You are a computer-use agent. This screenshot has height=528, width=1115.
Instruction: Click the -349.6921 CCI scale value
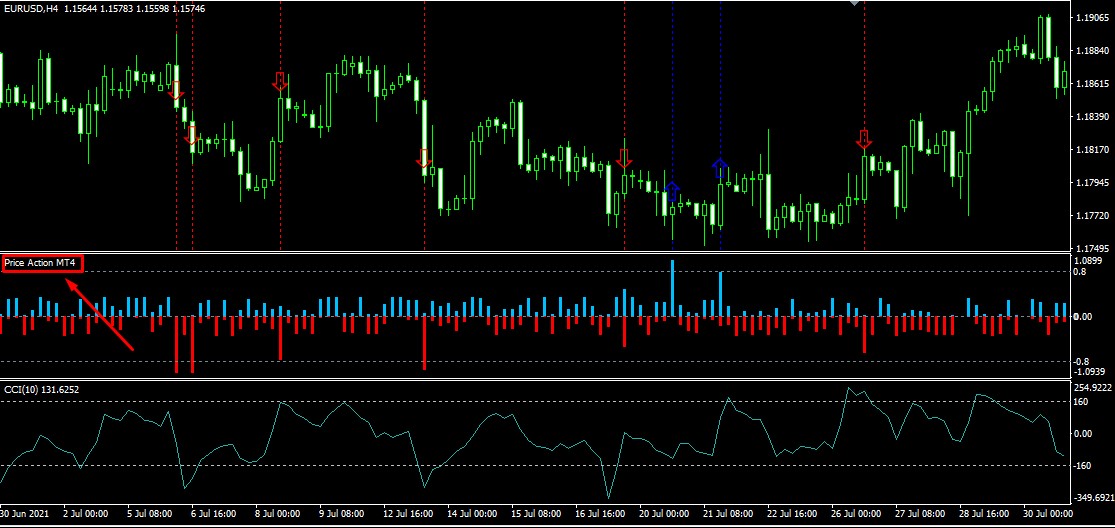pos(1092,497)
